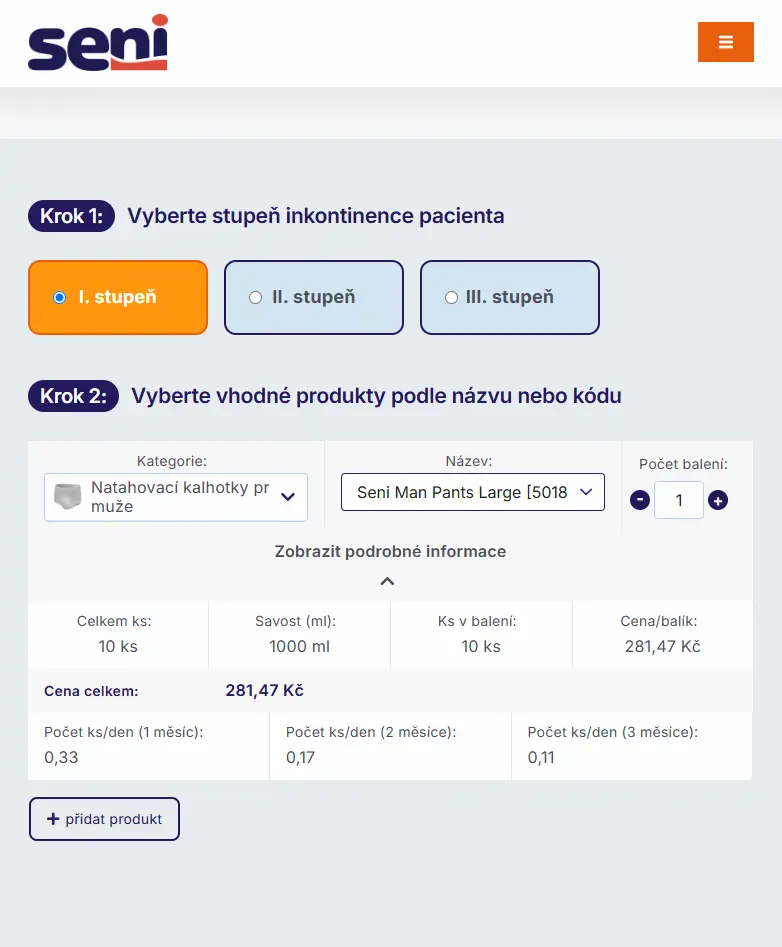Click the 1 měsíc value 0,33
782x947 pixels.
click(x=61, y=757)
